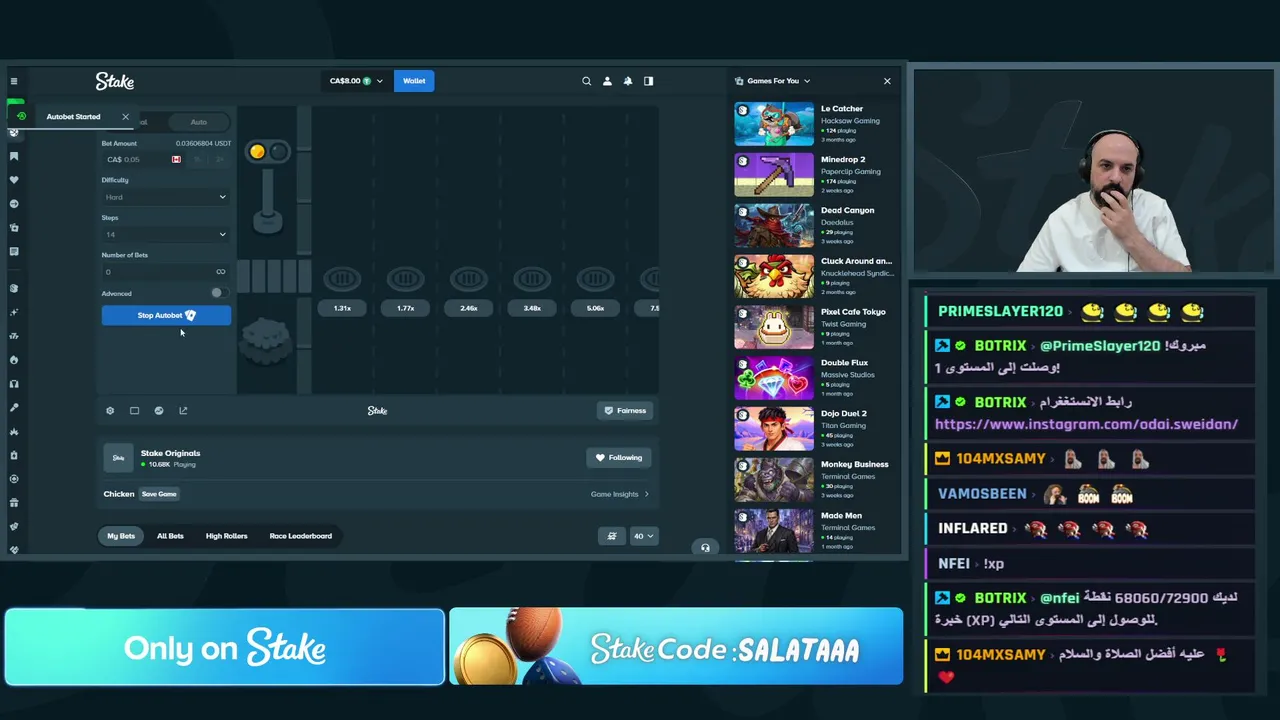Expand Game Insights
1280x720 pixels.
pos(620,494)
